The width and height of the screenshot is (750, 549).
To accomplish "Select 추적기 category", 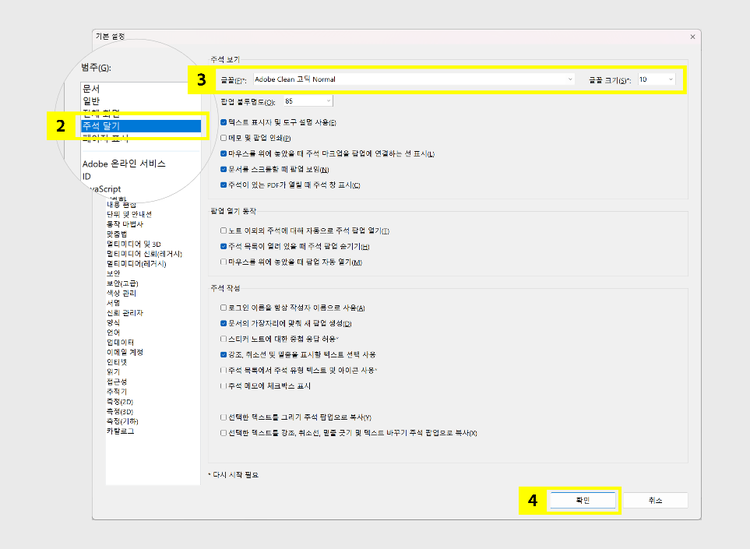I will point(117,391).
